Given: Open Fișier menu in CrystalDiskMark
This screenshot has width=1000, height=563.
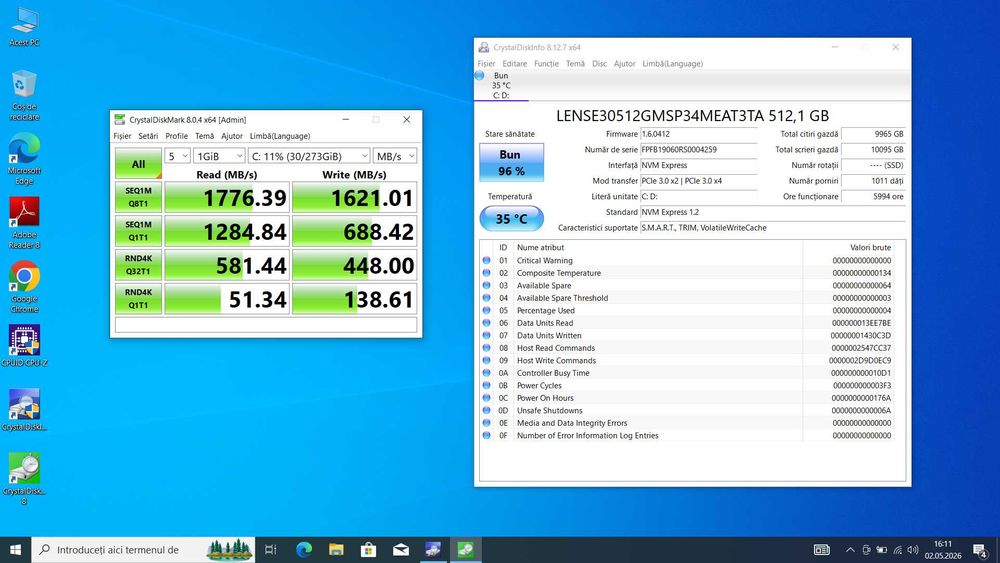Looking at the screenshot, I should point(122,136).
